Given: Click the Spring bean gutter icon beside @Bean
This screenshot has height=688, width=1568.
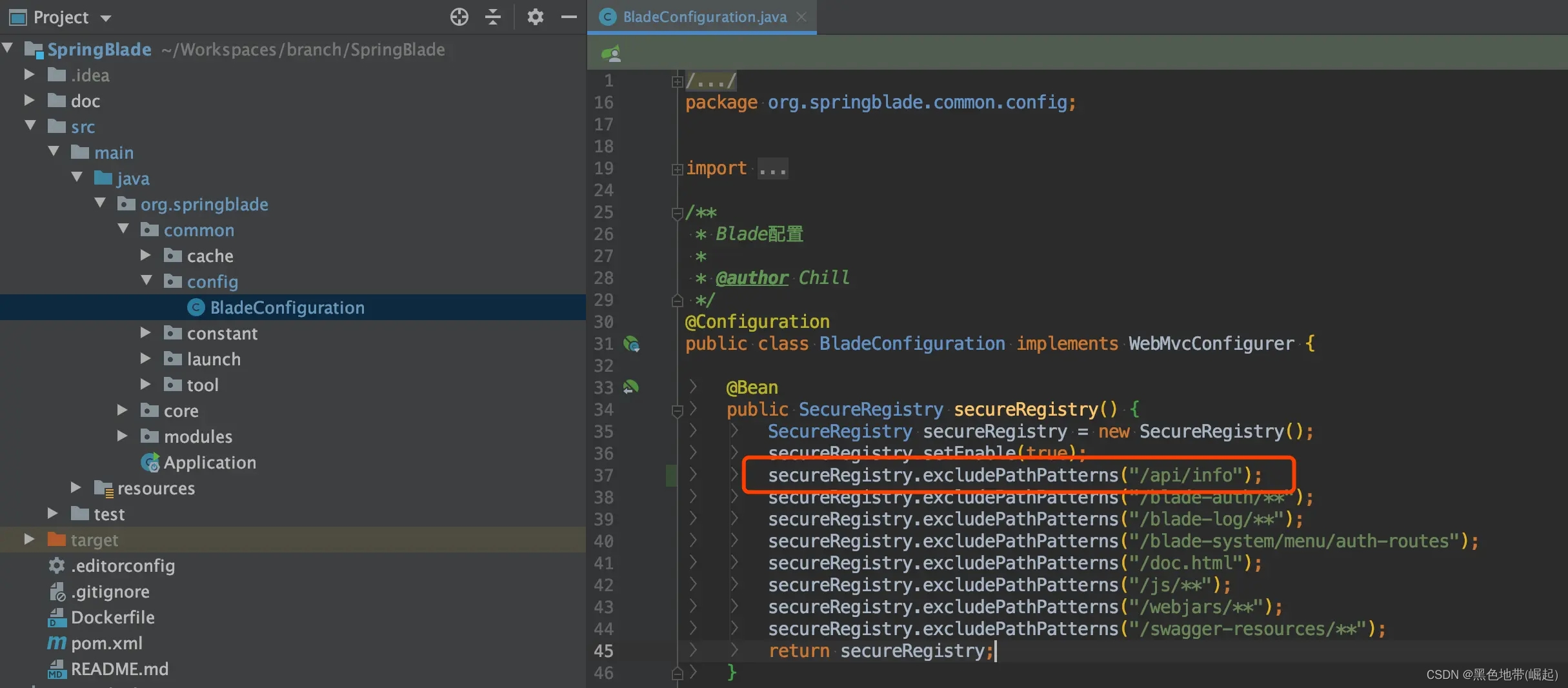Looking at the screenshot, I should tap(632, 387).
